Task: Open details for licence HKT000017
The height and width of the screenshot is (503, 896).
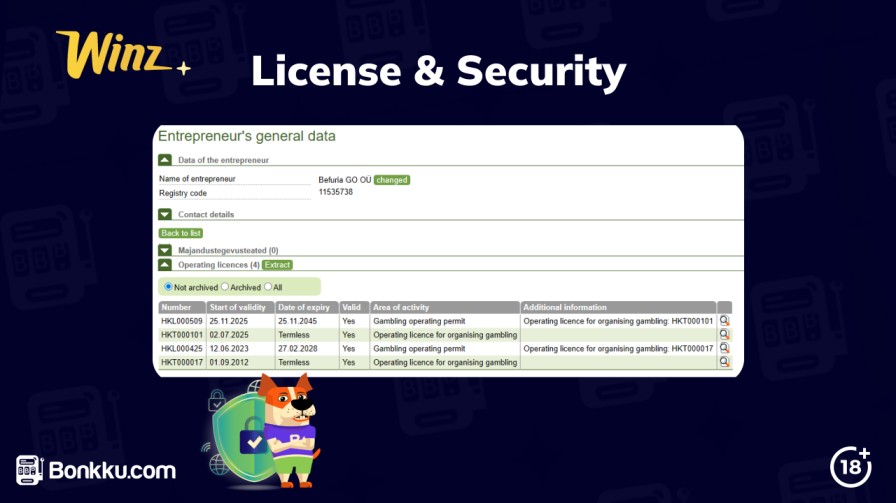Action: coord(724,362)
